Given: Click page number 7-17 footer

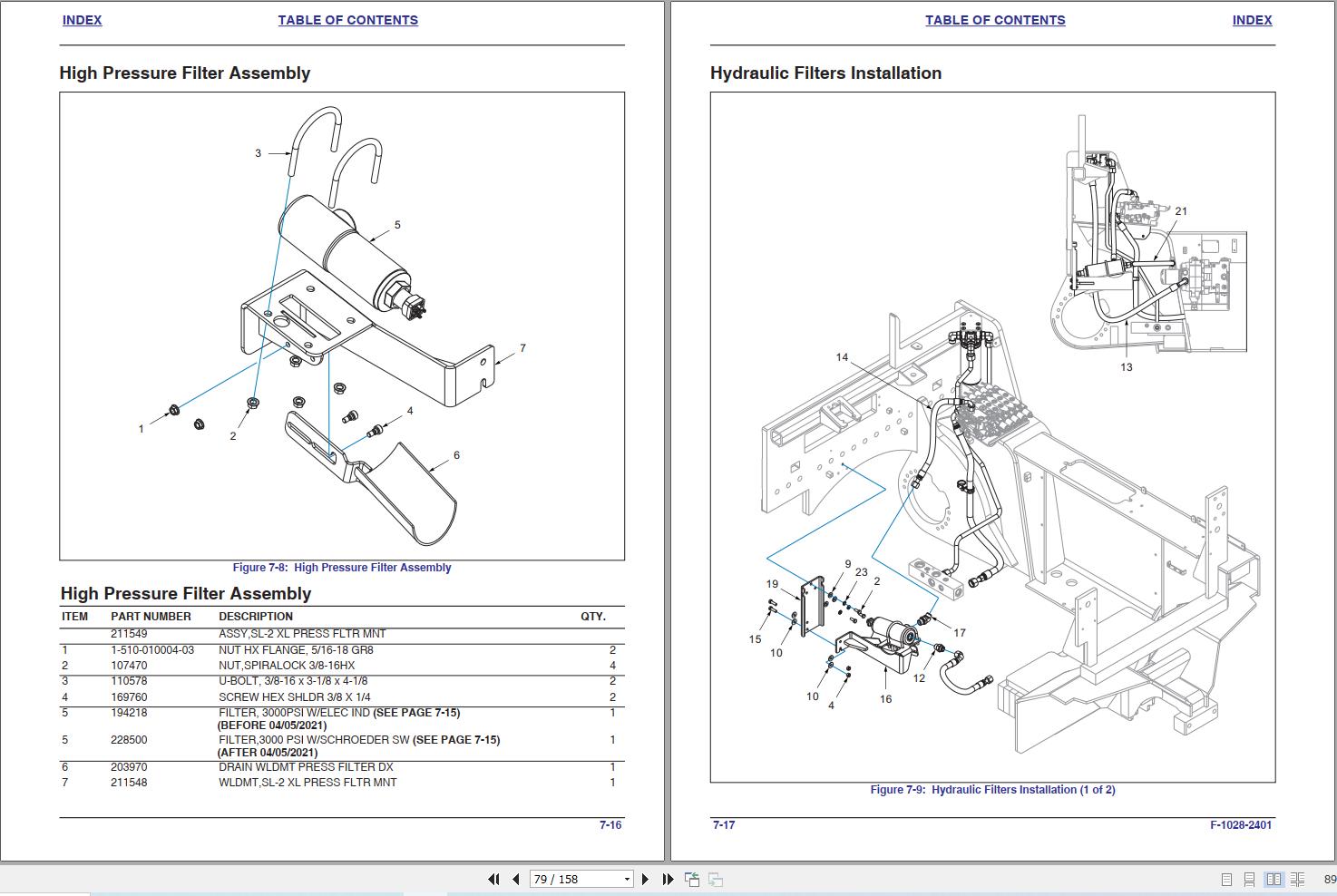Looking at the screenshot, I should pos(724,825).
